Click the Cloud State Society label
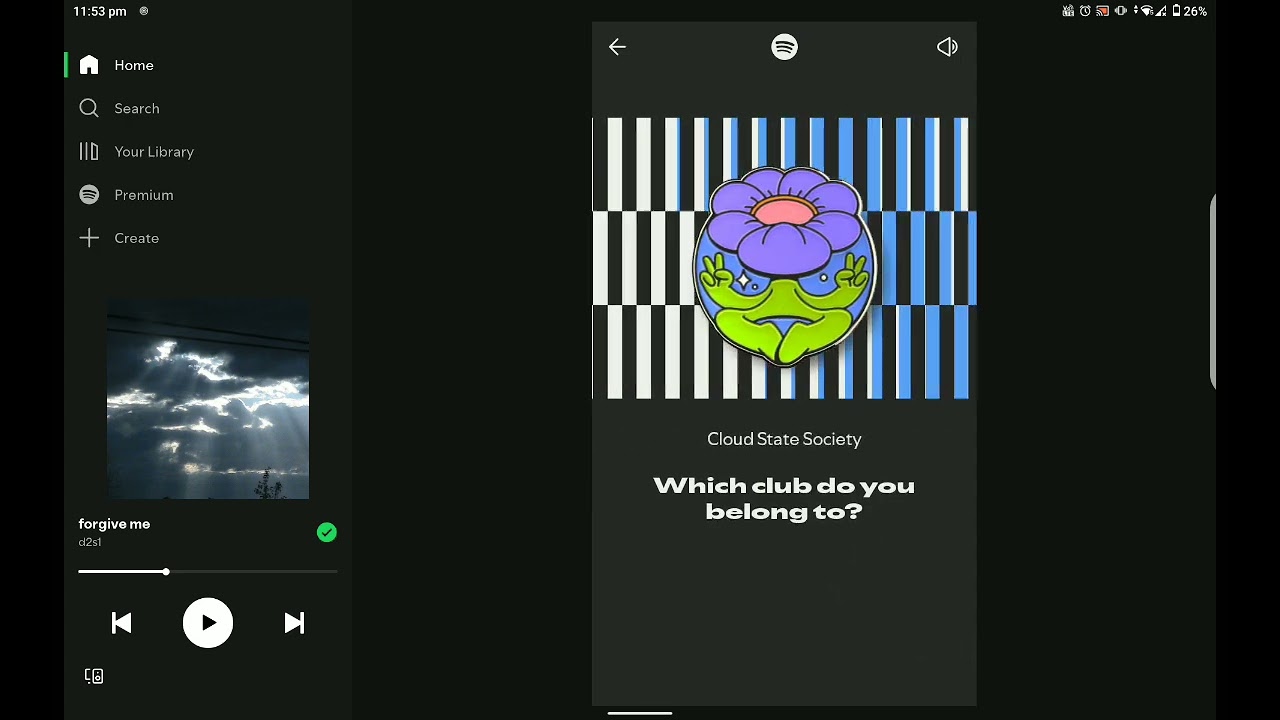Viewport: 1280px width, 720px height. pos(784,439)
